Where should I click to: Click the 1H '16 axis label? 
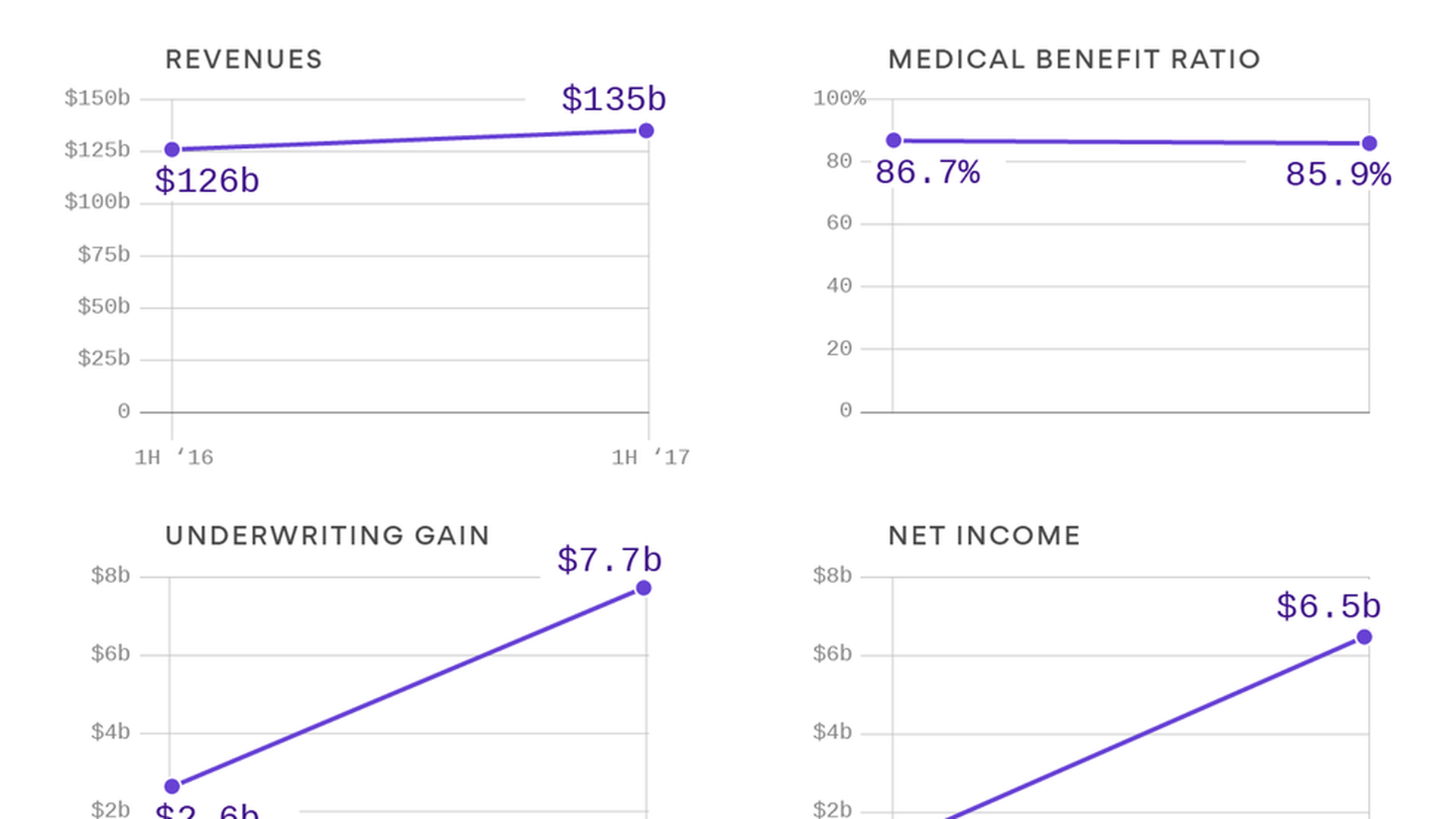coord(174,458)
